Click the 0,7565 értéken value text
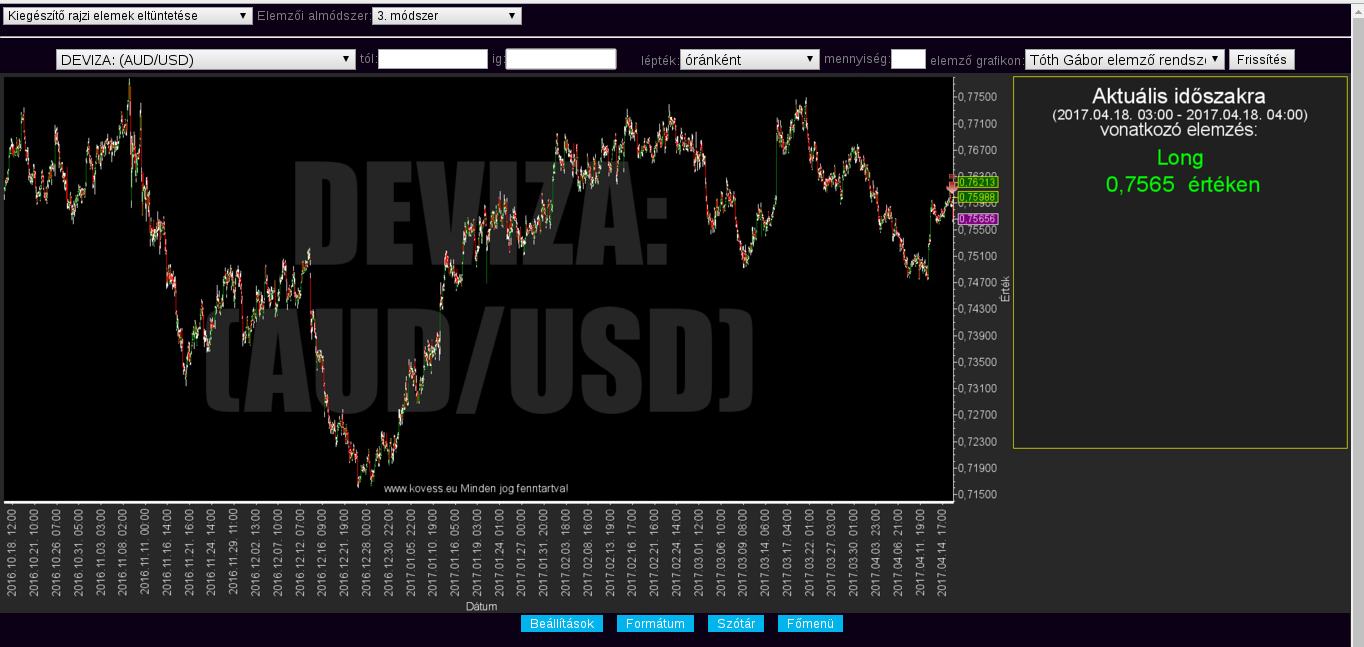This screenshot has width=1364, height=647. [x=1182, y=185]
